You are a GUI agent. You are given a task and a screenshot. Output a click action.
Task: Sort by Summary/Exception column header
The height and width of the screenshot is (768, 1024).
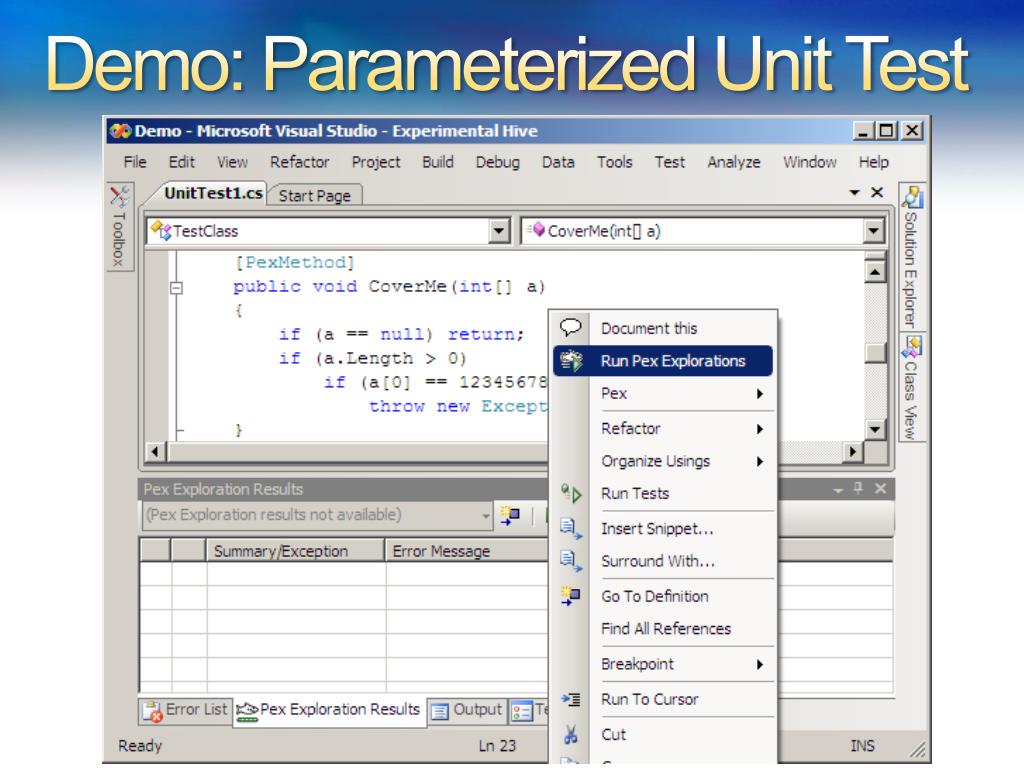(295, 551)
